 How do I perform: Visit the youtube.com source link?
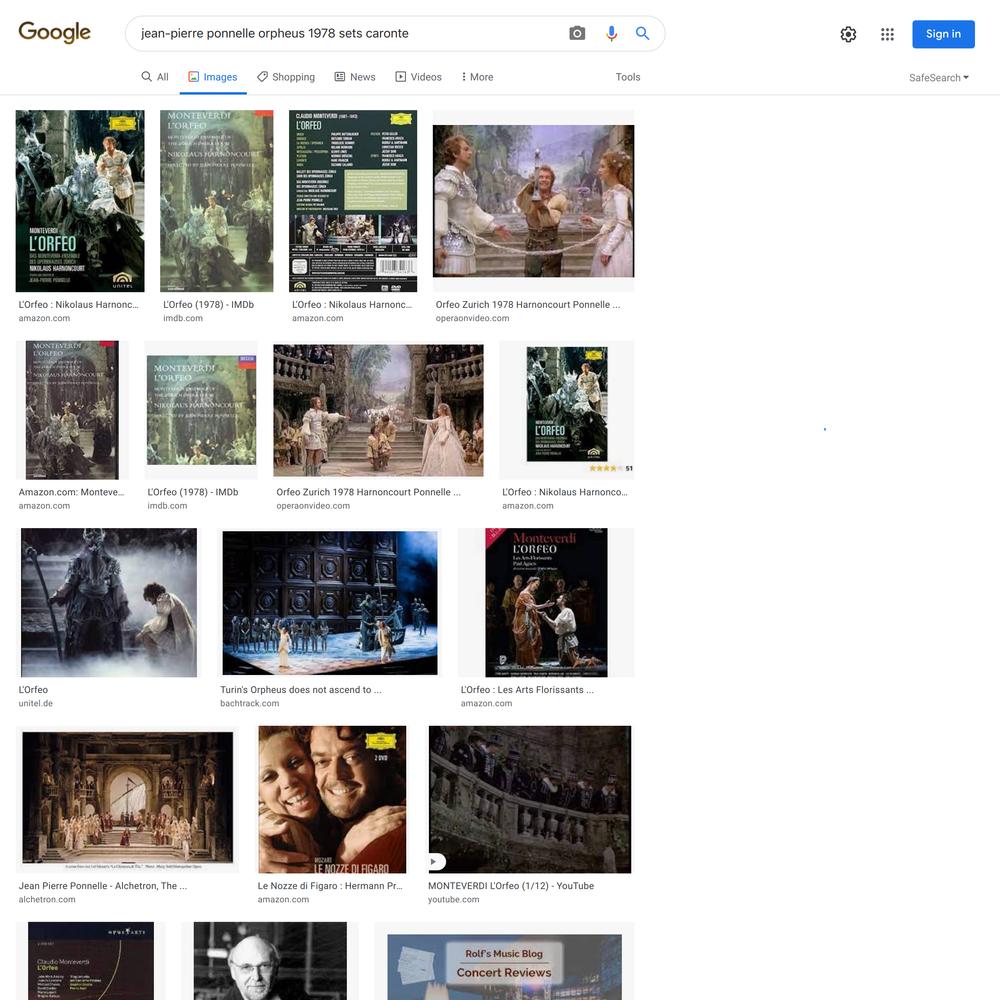[453, 899]
